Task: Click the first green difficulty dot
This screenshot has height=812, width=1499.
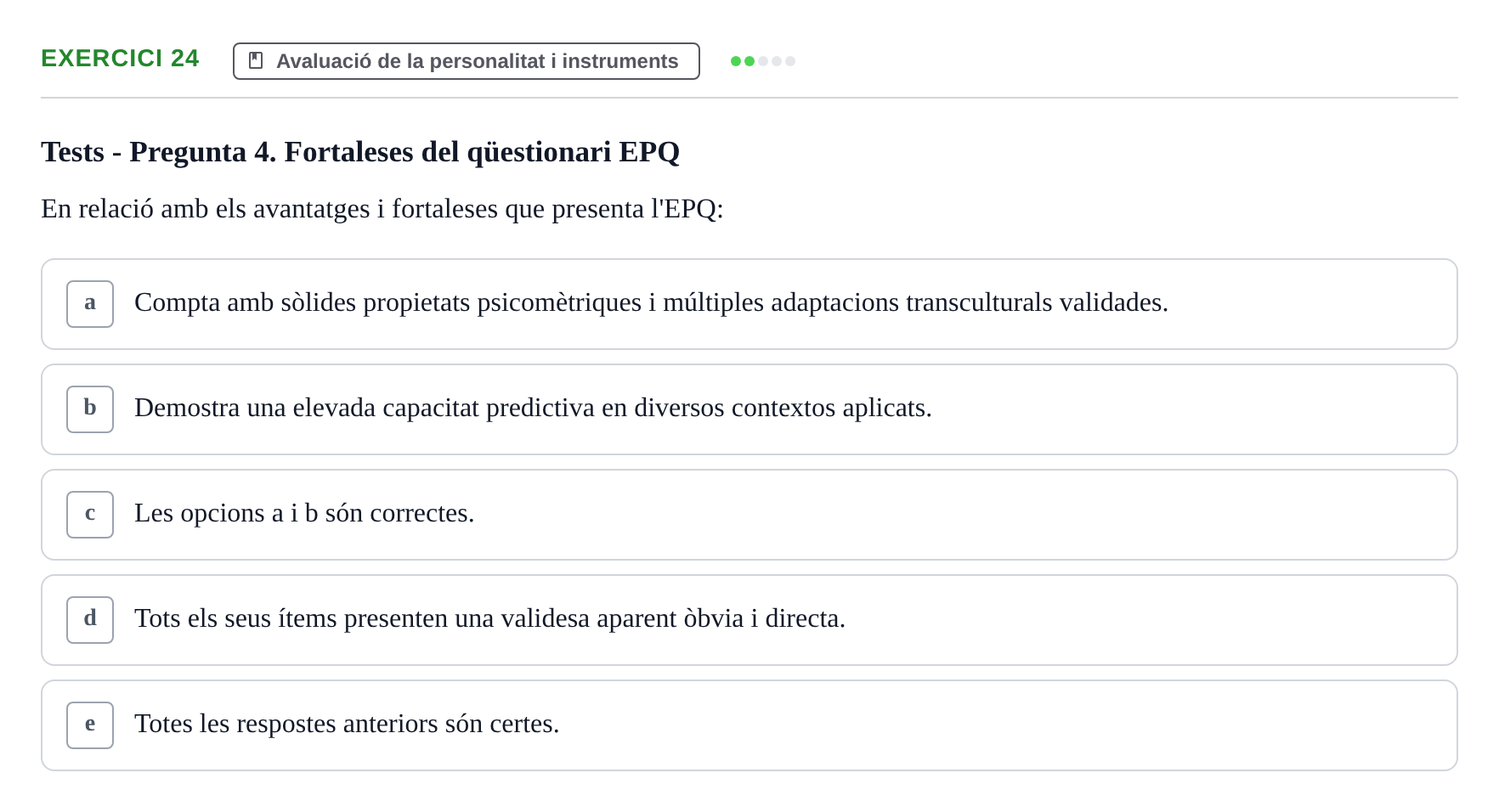Action: coord(736,61)
